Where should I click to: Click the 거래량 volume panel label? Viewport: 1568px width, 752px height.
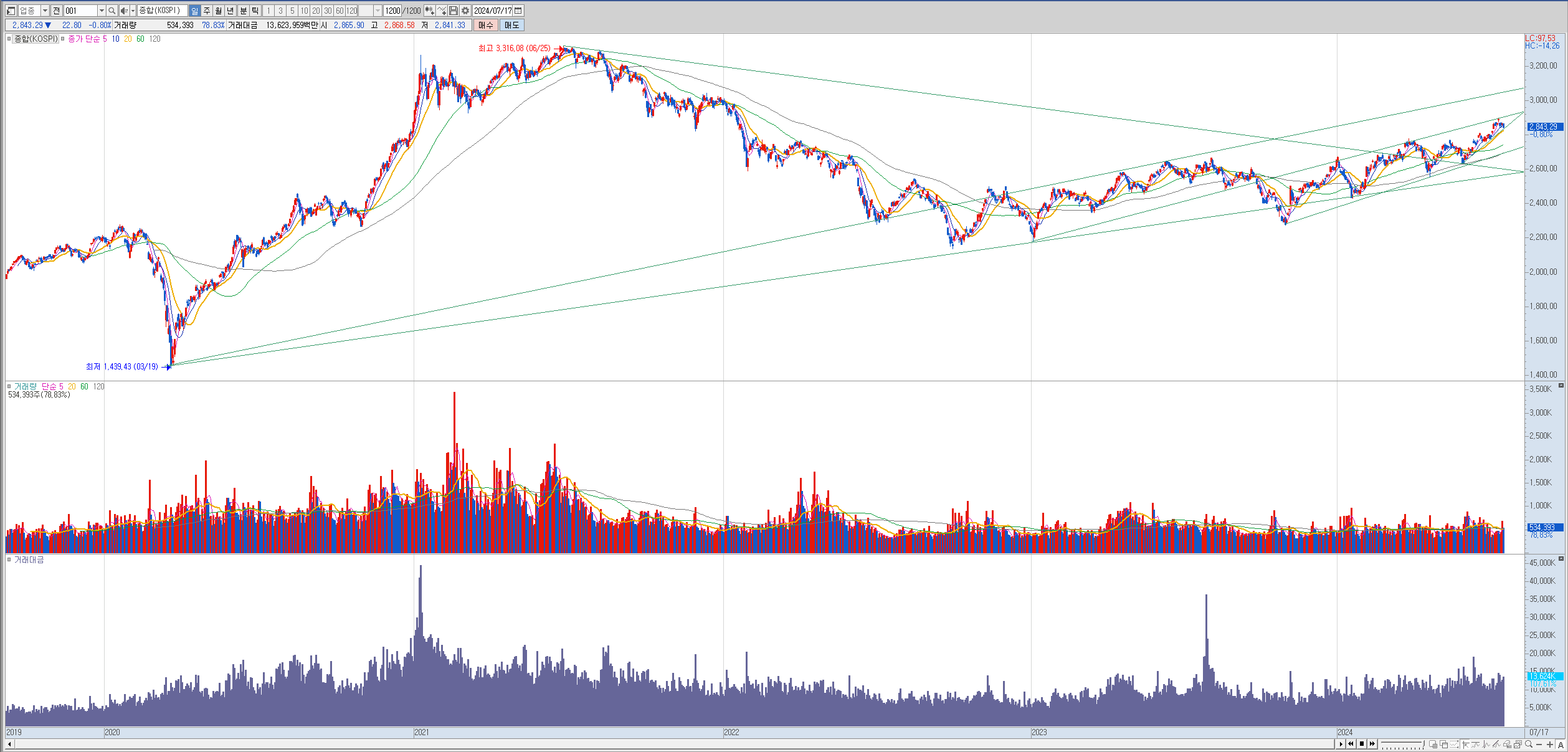(x=25, y=386)
